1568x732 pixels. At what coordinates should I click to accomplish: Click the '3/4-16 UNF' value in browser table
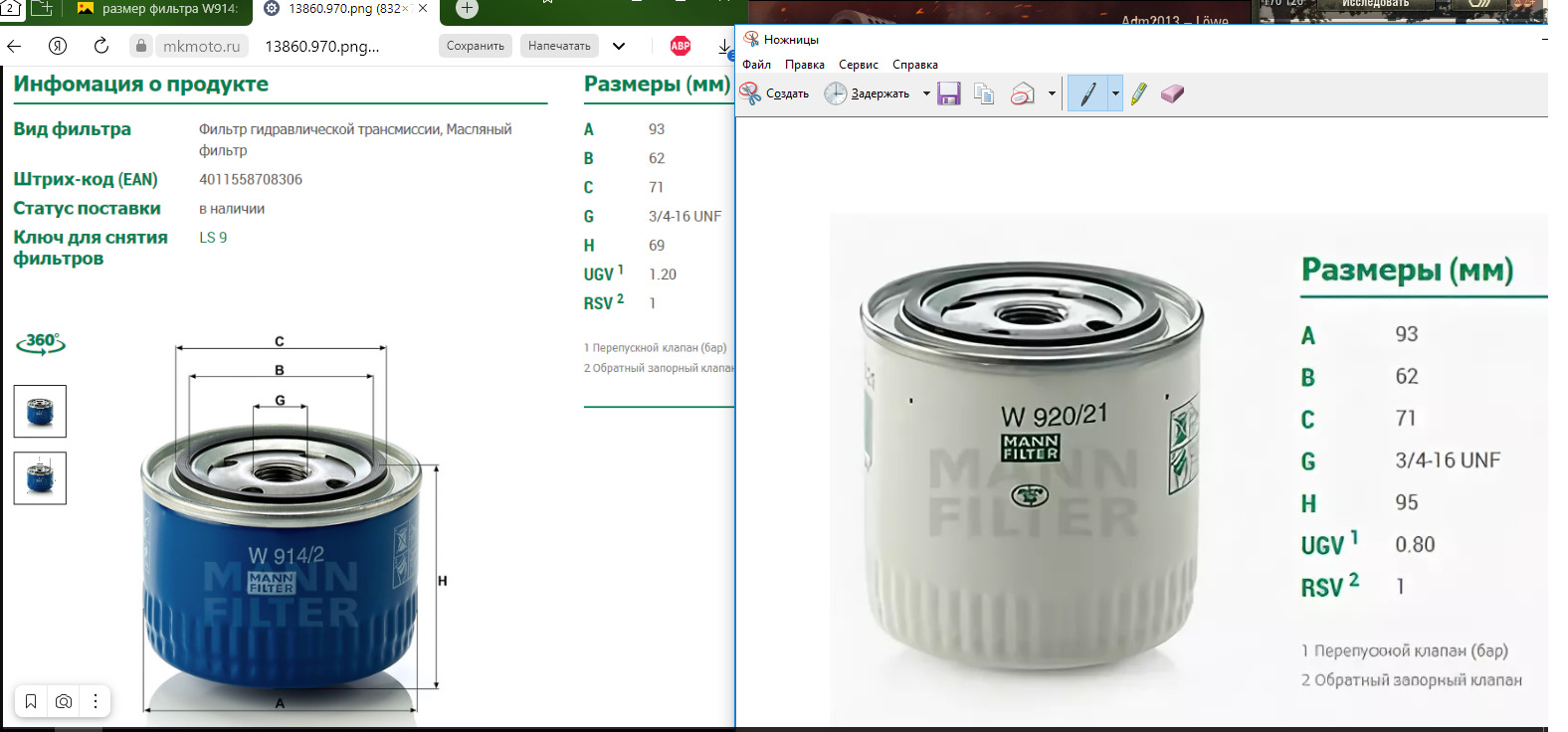[x=685, y=216]
